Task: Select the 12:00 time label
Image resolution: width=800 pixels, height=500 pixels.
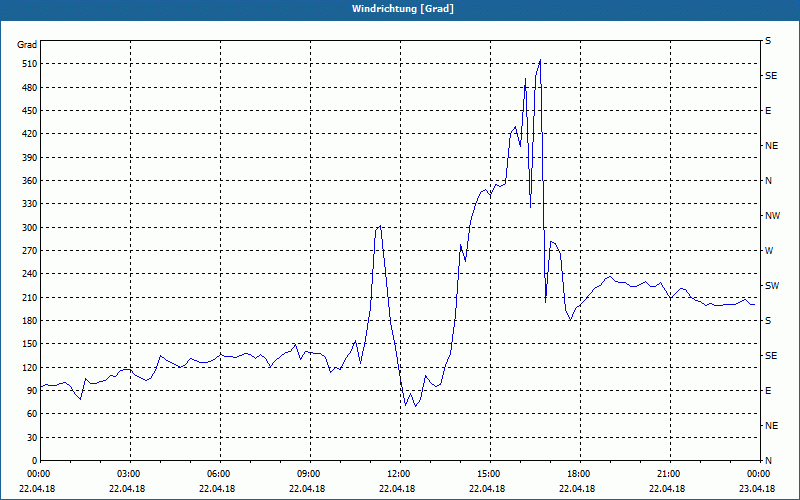Action: point(400,474)
